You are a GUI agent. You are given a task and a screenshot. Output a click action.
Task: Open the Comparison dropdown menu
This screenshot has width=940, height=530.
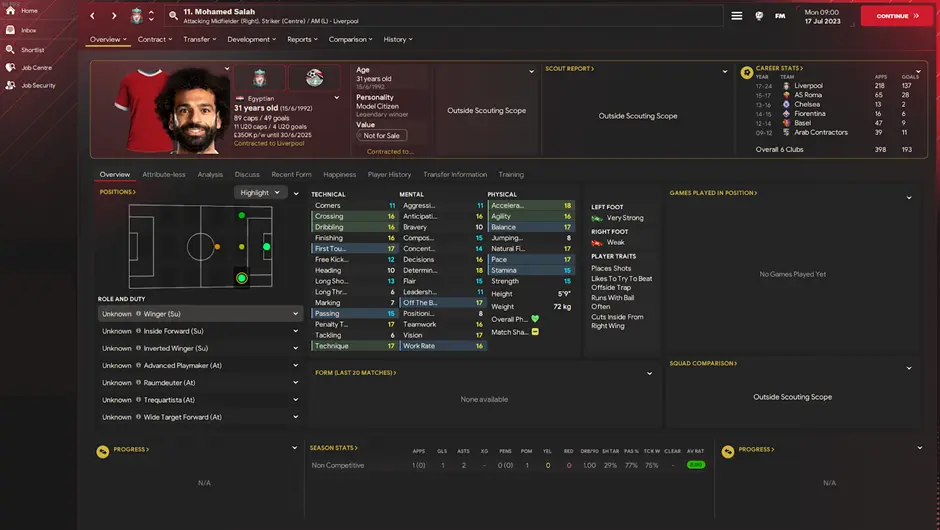click(x=350, y=40)
